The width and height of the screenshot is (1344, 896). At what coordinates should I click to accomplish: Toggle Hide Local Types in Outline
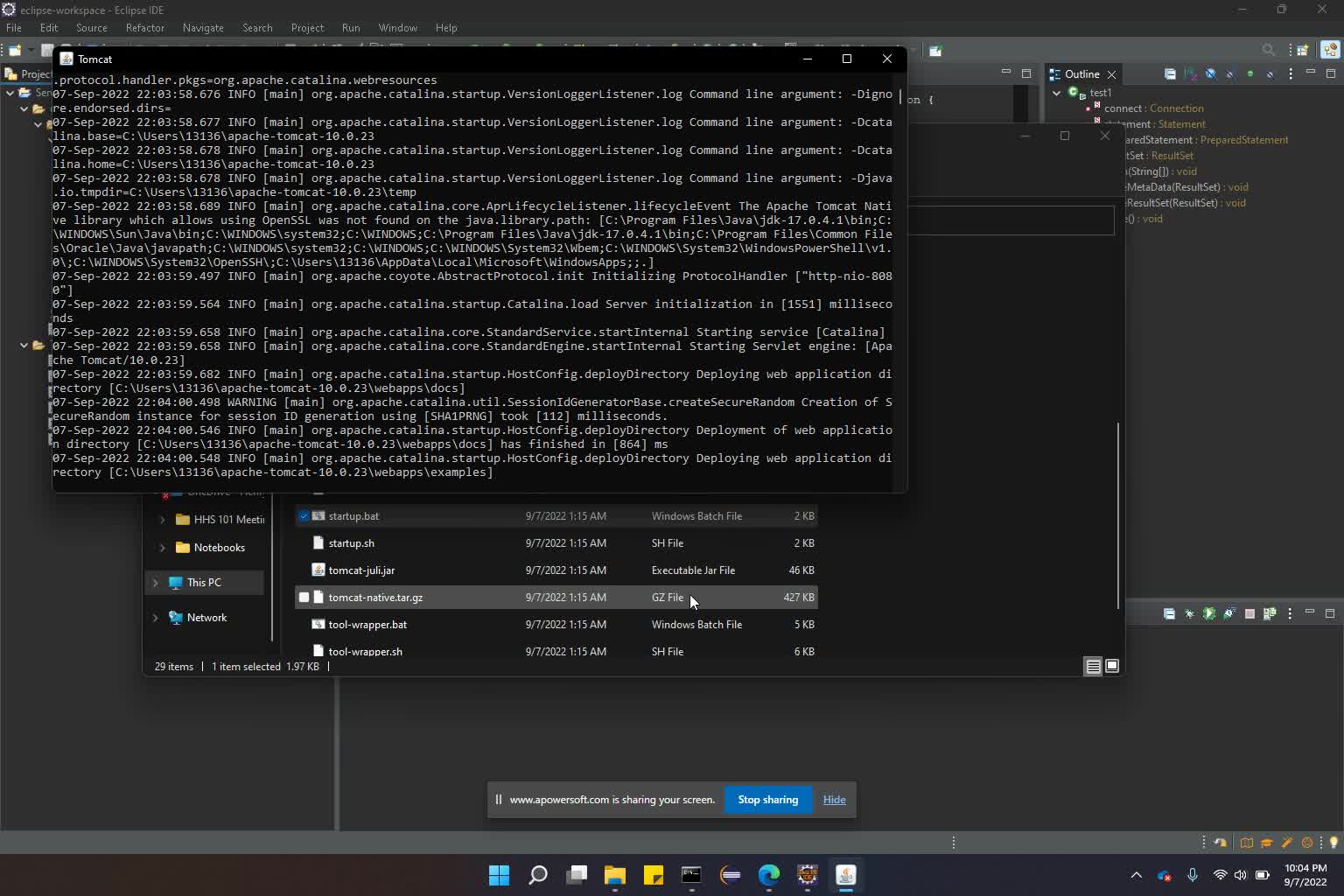[1270, 74]
